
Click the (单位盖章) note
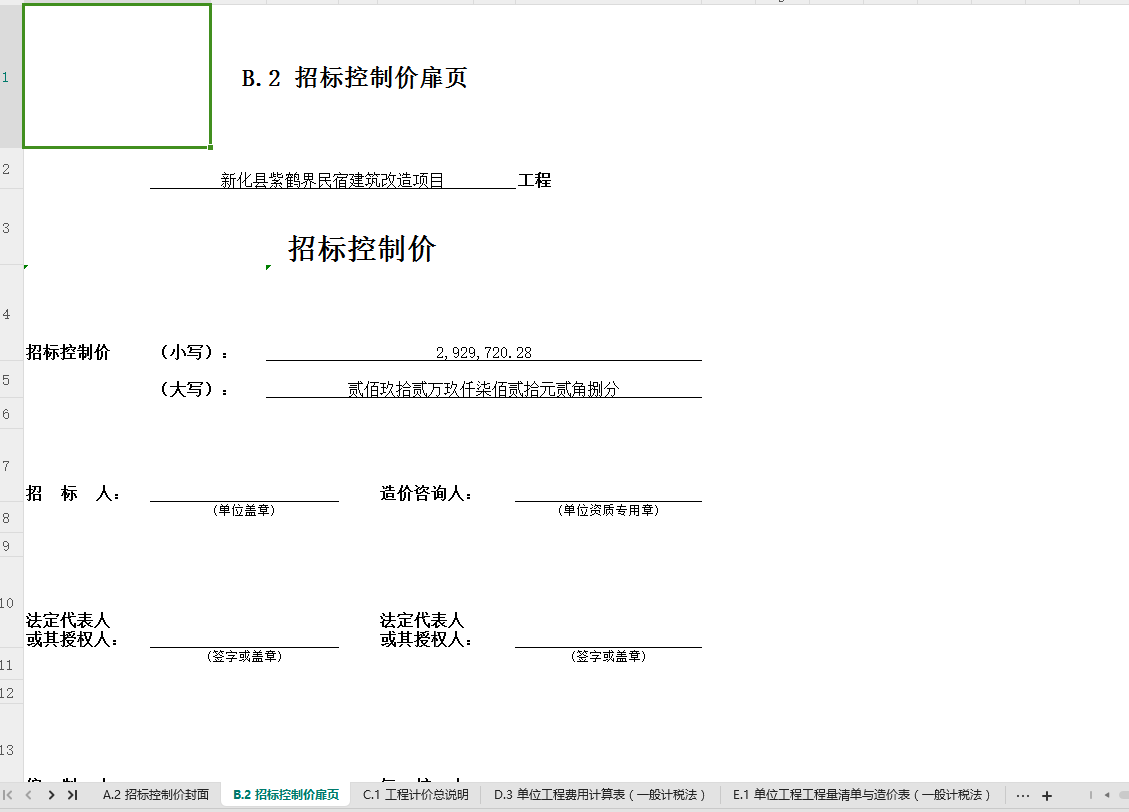pos(244,510)
